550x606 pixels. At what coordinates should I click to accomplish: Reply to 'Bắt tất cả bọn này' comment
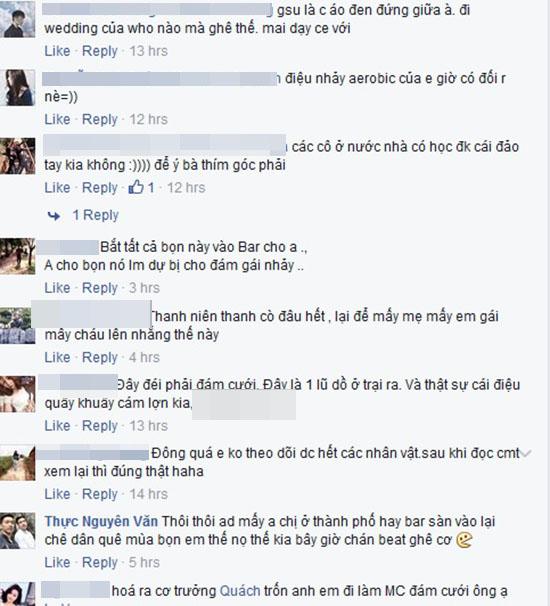(x=100, y=288)
